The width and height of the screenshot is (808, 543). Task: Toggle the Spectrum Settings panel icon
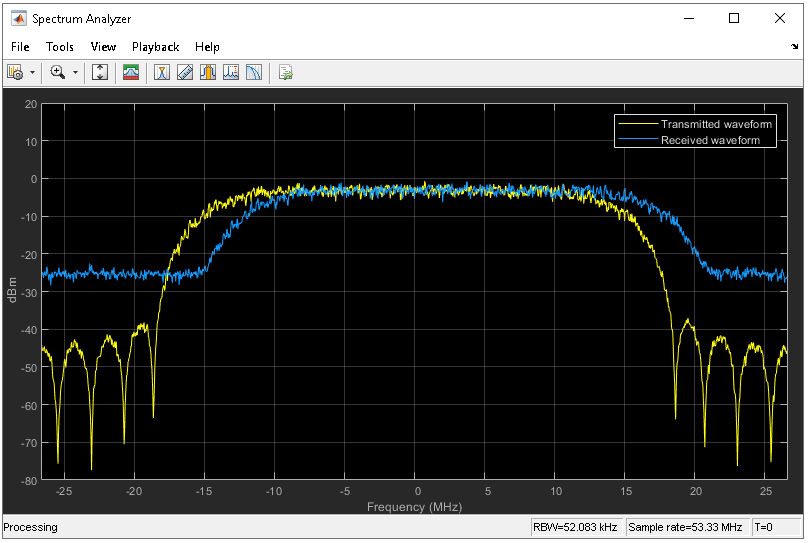click(x=130, y=72)
